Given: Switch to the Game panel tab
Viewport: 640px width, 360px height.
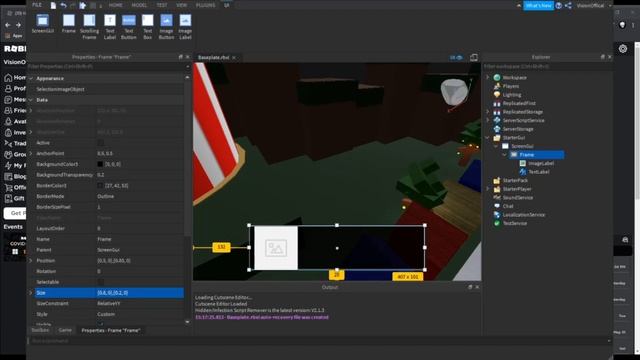Looking at the screenshot, I should tap(65, 330).
